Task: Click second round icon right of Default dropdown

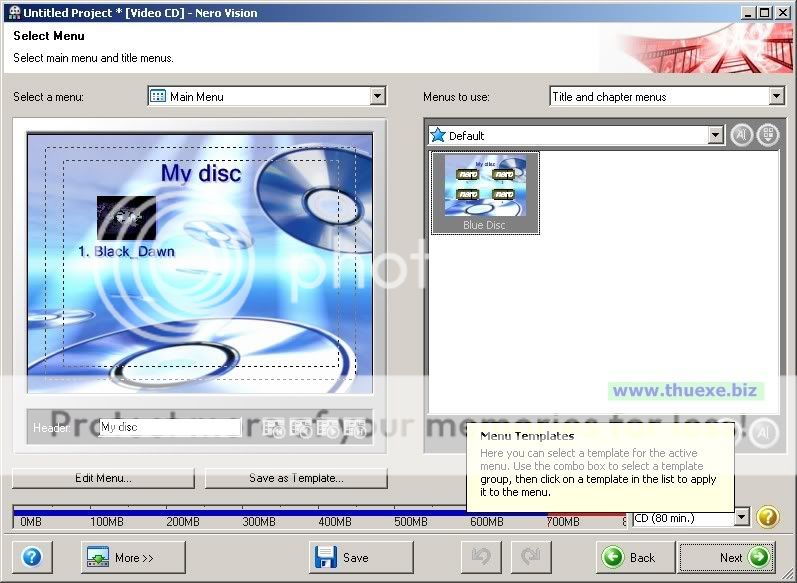Action: tap(768, 135)
